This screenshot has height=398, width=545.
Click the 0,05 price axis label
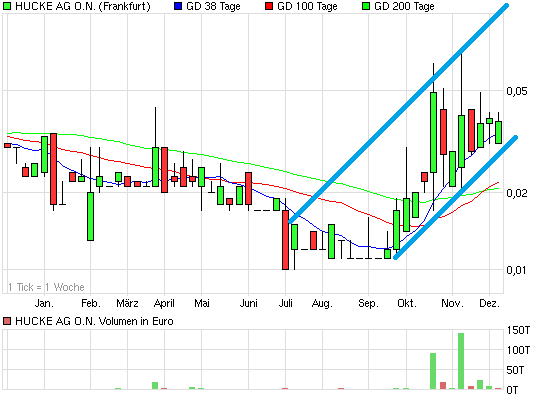click(x=516, y=91)
